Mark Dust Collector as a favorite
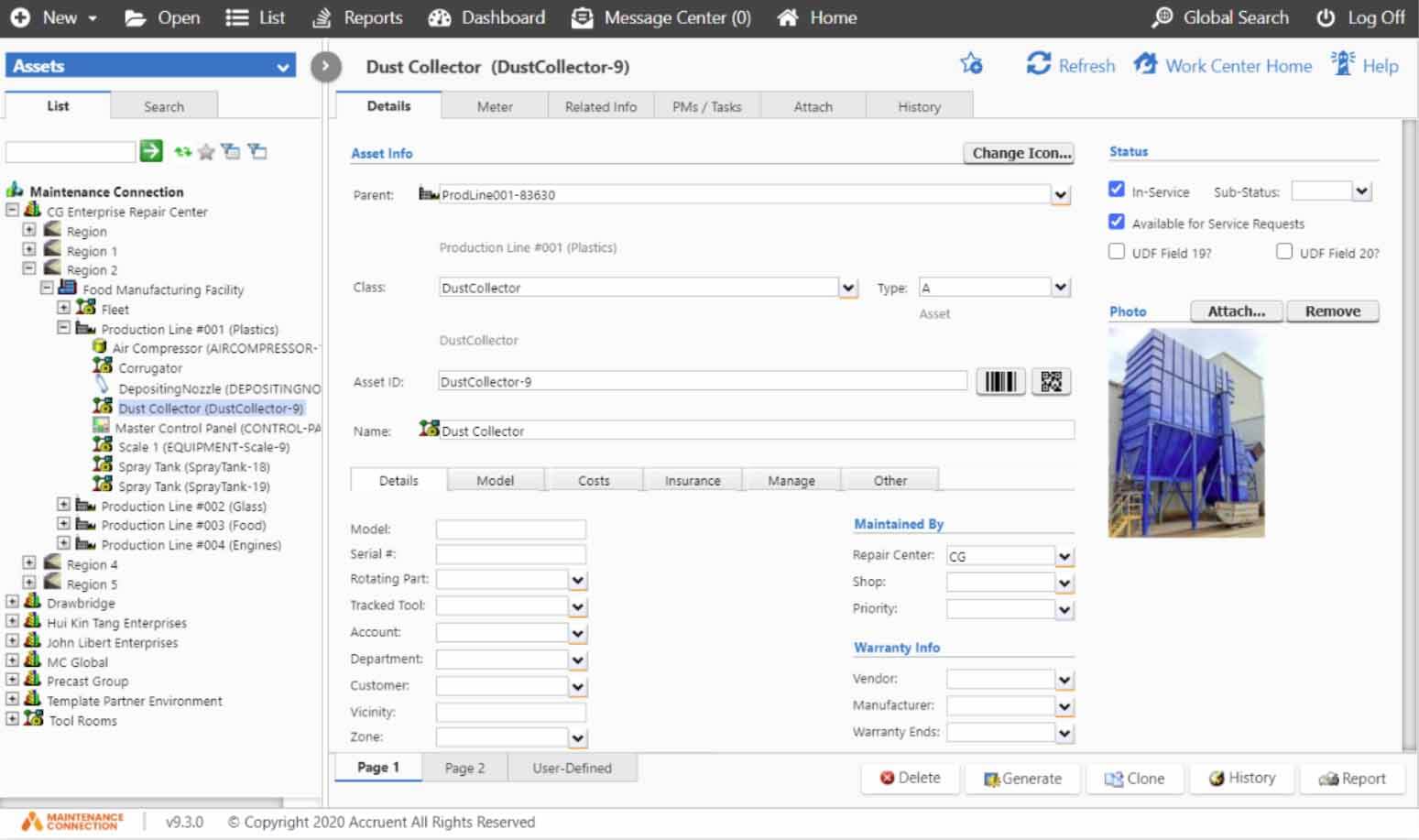This screenshot has width=1419, height=840. (x=971, y=64)
